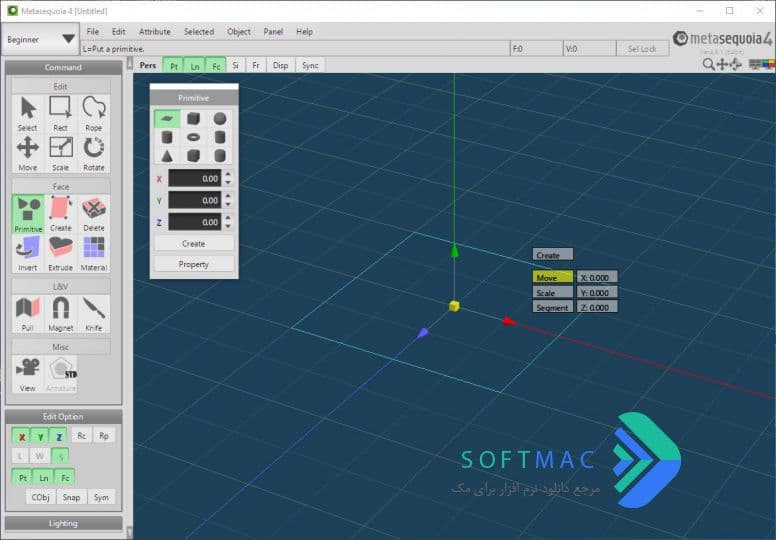776x540 pixels.
Task: Toggle Pt display in viewport toolbar
Action: pos(174,66)
